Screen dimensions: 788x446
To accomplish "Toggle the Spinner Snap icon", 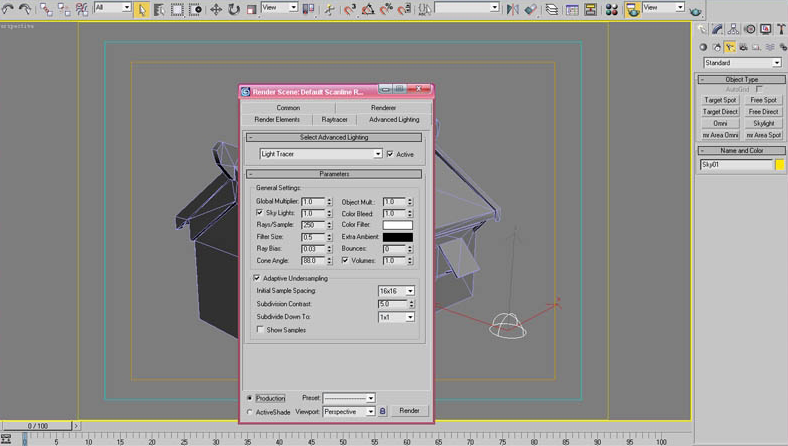I will (x=405, y=9).
